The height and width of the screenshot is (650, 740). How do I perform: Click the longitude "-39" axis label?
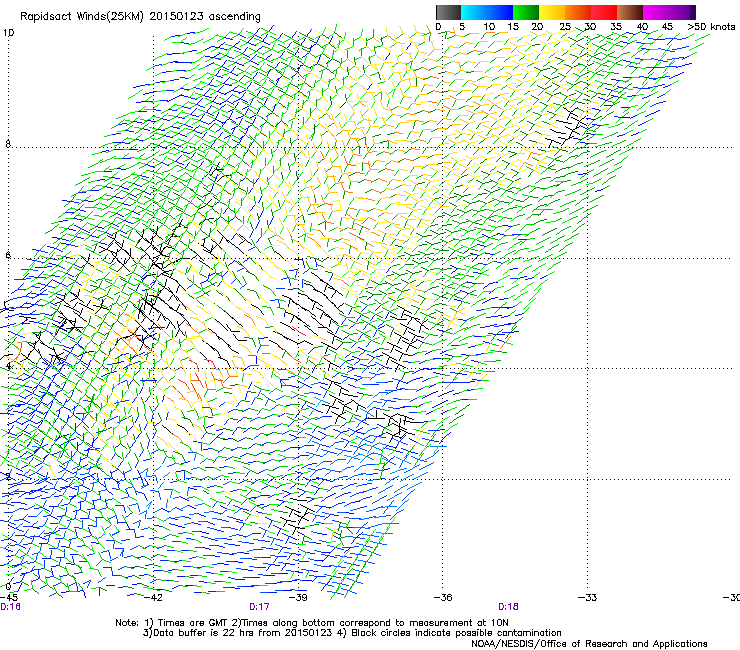click(298, 598)
